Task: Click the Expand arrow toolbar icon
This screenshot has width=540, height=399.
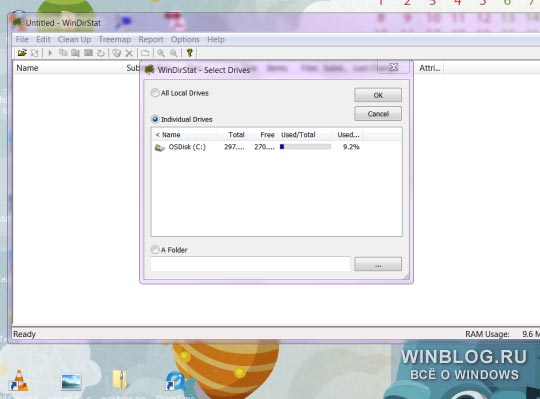Action: pyautogui.click(x=50, y=53)
